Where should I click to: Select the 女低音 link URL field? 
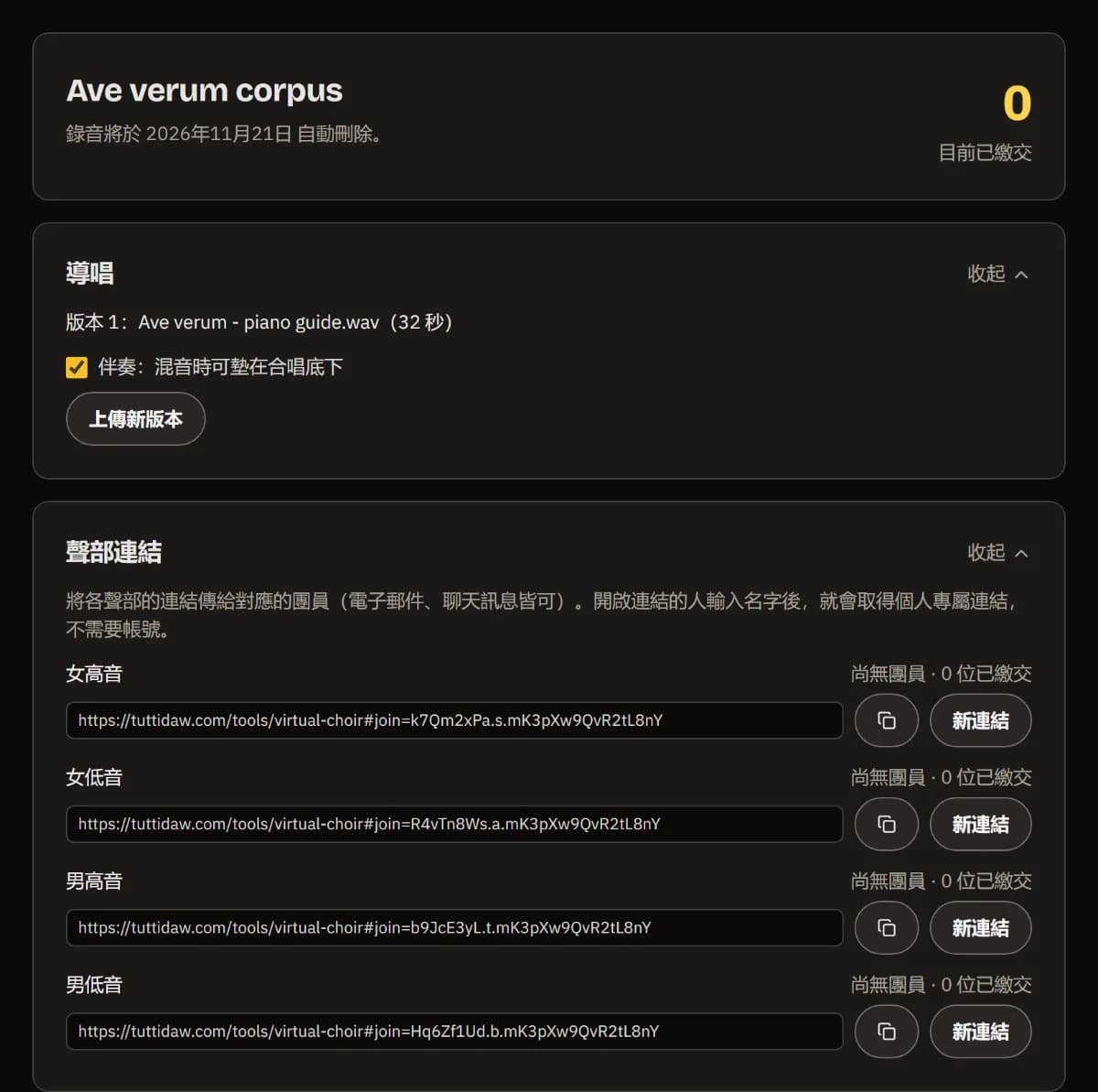coord(454,824)
